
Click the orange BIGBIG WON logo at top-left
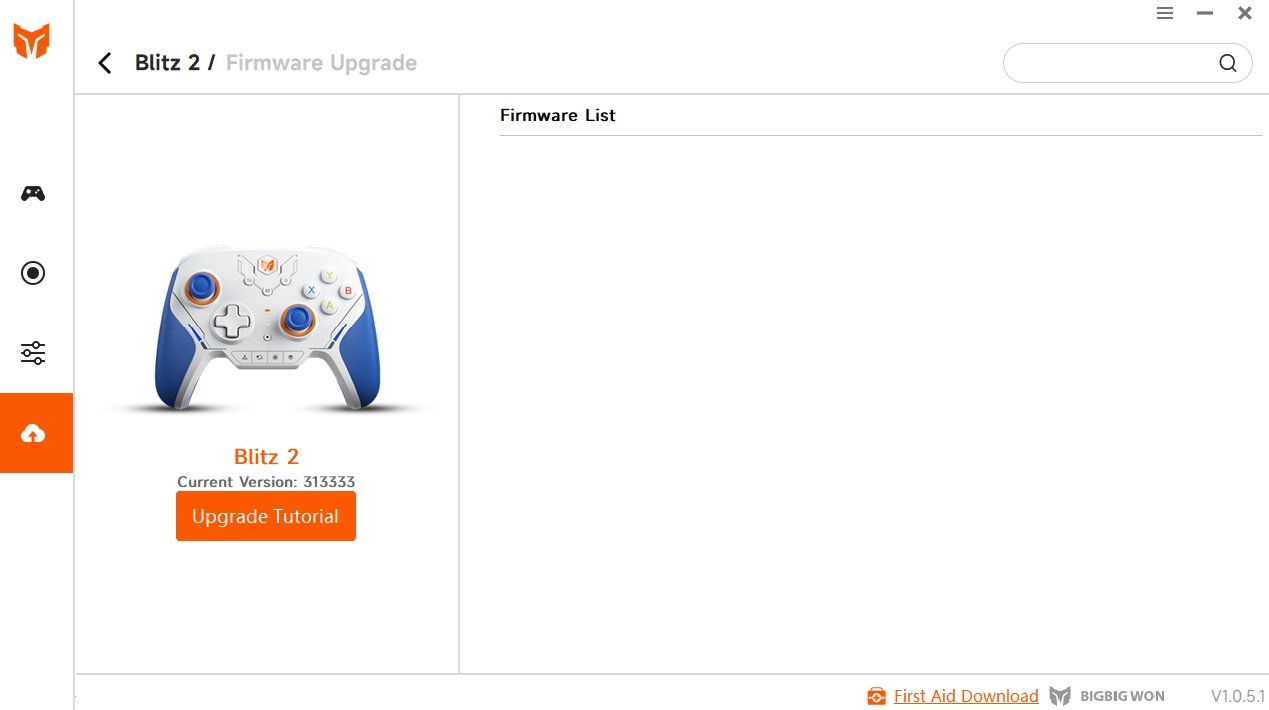coord(31,41)
